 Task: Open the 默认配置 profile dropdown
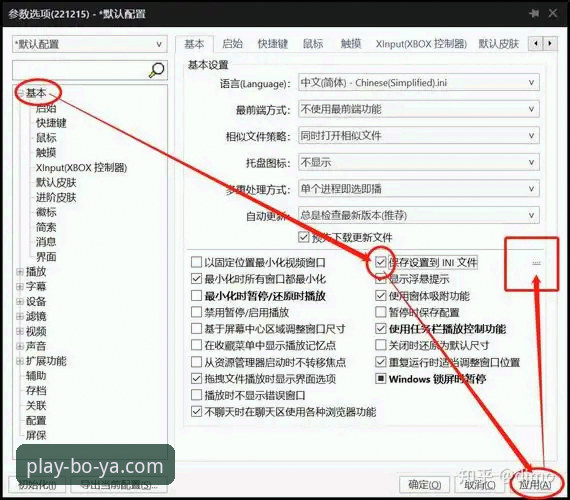click(x=90, y=44)
